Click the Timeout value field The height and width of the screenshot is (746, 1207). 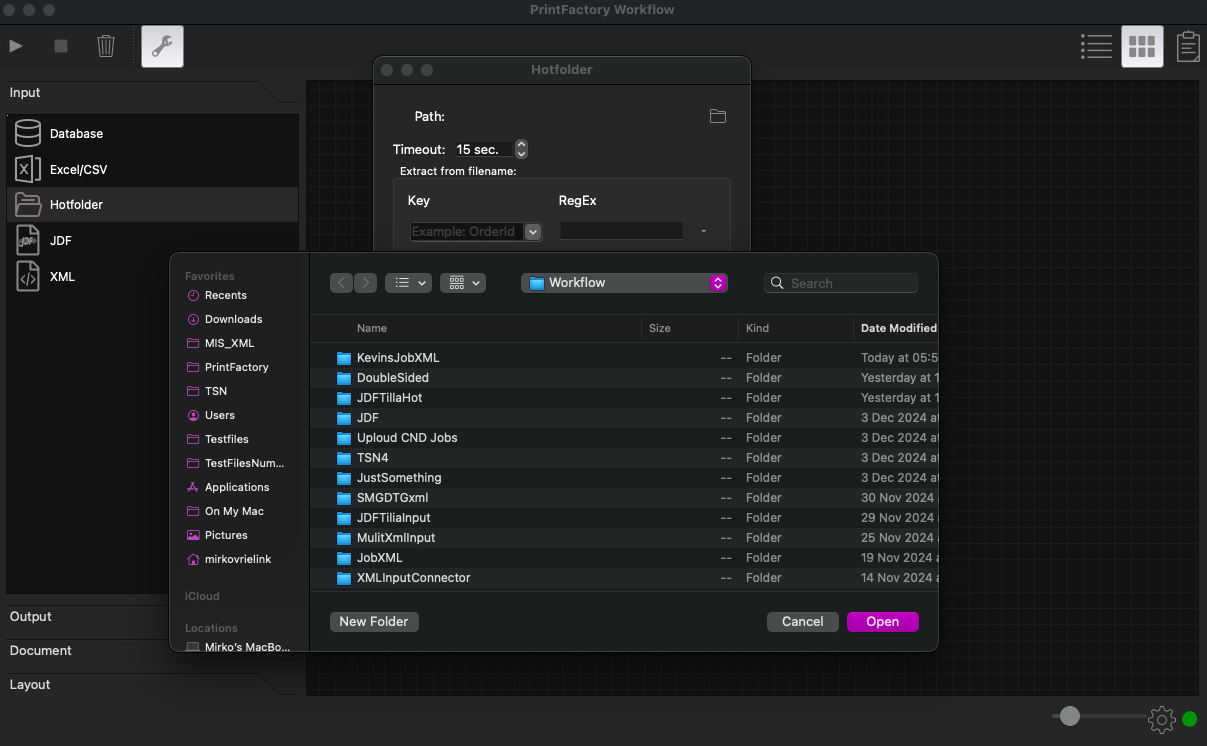(484, 149)
